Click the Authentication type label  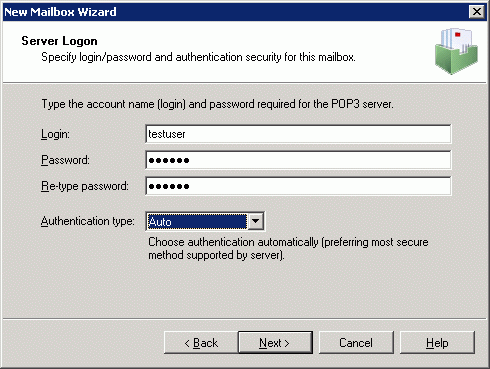[x=88, y=221]
